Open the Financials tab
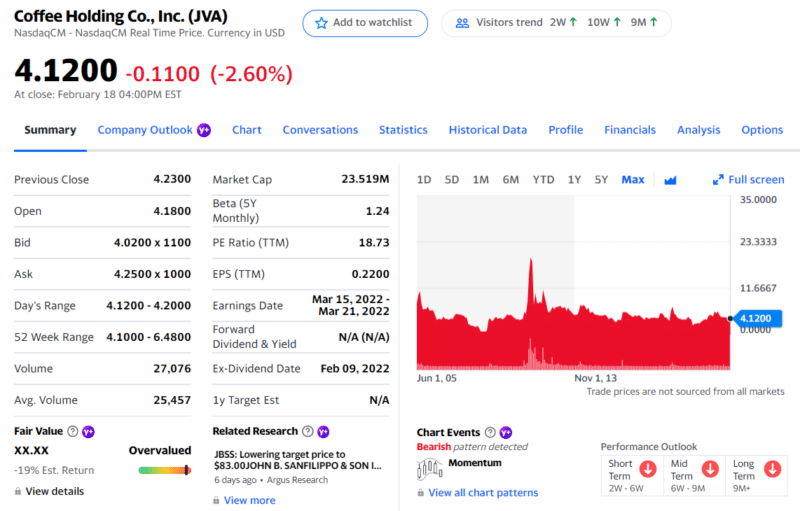Screen dimensions: 800x511 click(630, 130)
